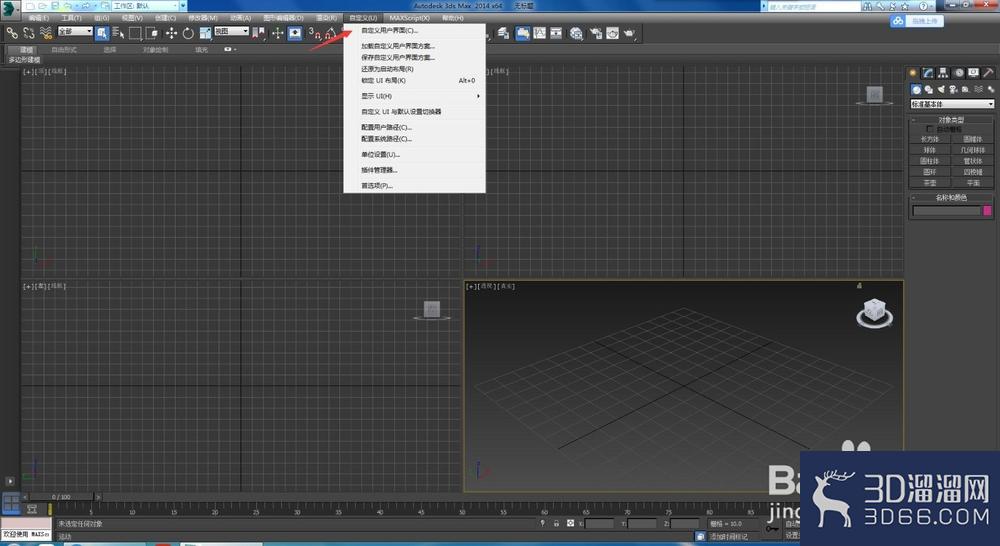The height and width of the screenshot is (546, 1000).
Task: Click the Select and Manipulate icon
Action: click(278, 33)
